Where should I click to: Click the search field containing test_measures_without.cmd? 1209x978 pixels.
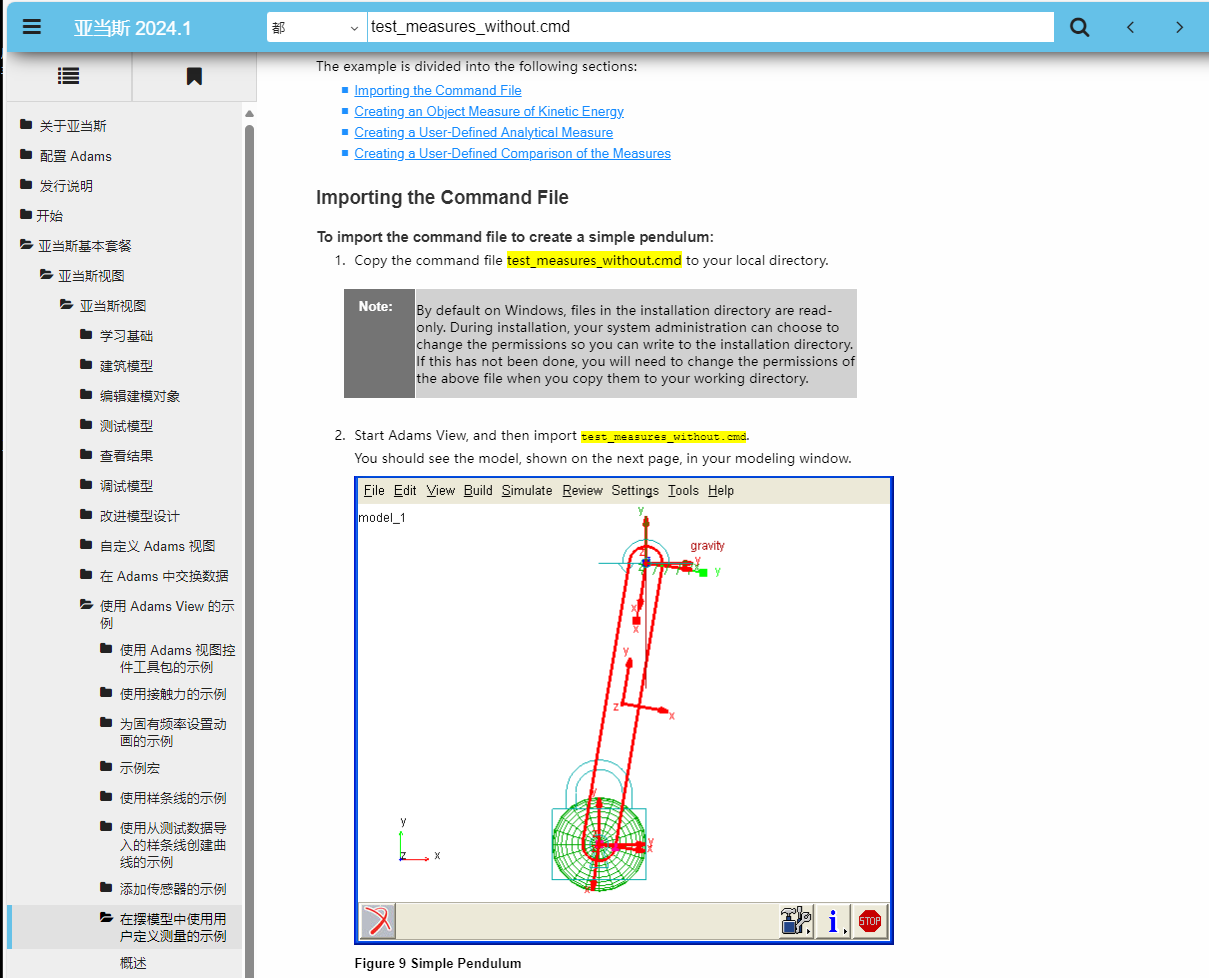click(x=710, y=27)
